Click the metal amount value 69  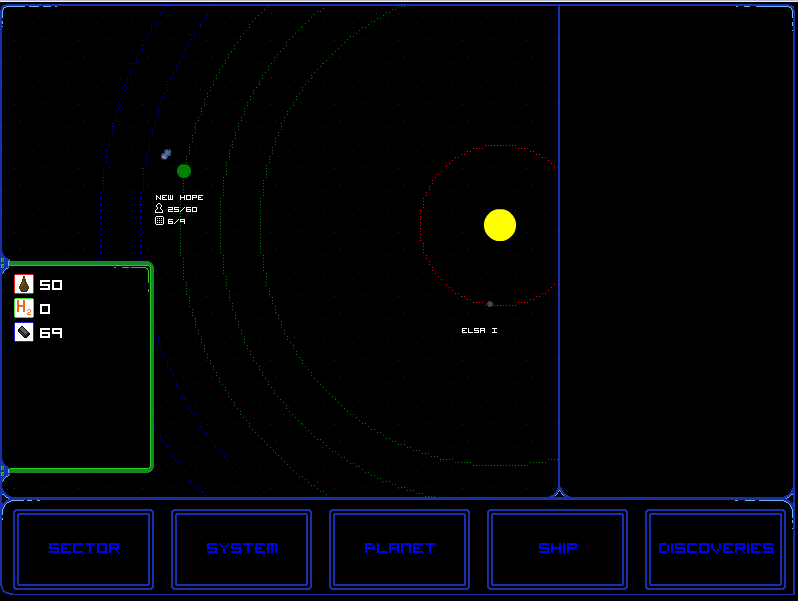51,333
